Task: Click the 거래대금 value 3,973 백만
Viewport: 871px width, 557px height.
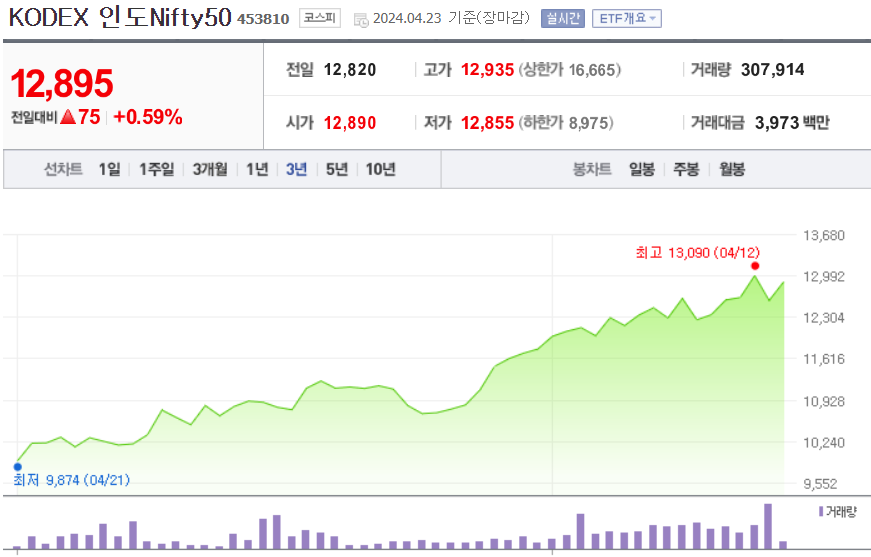Action: click(x=792, y=123)
